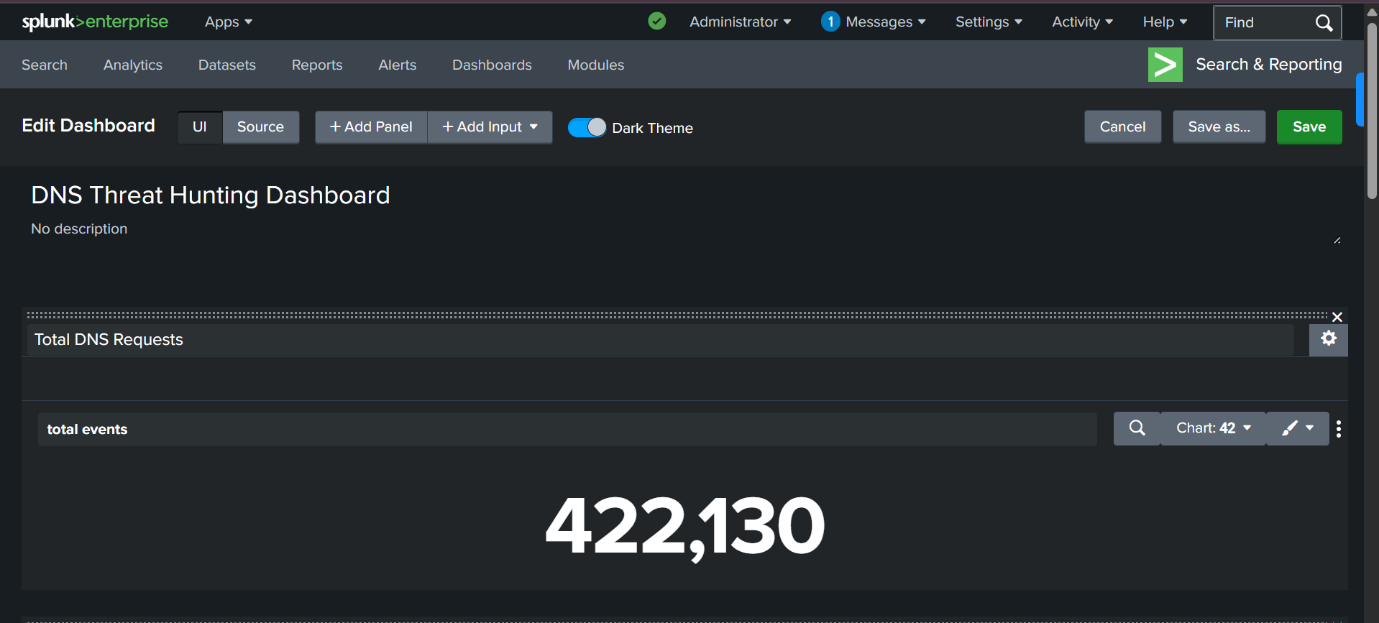Toggle the Dark Theme switch

(587, 127)
